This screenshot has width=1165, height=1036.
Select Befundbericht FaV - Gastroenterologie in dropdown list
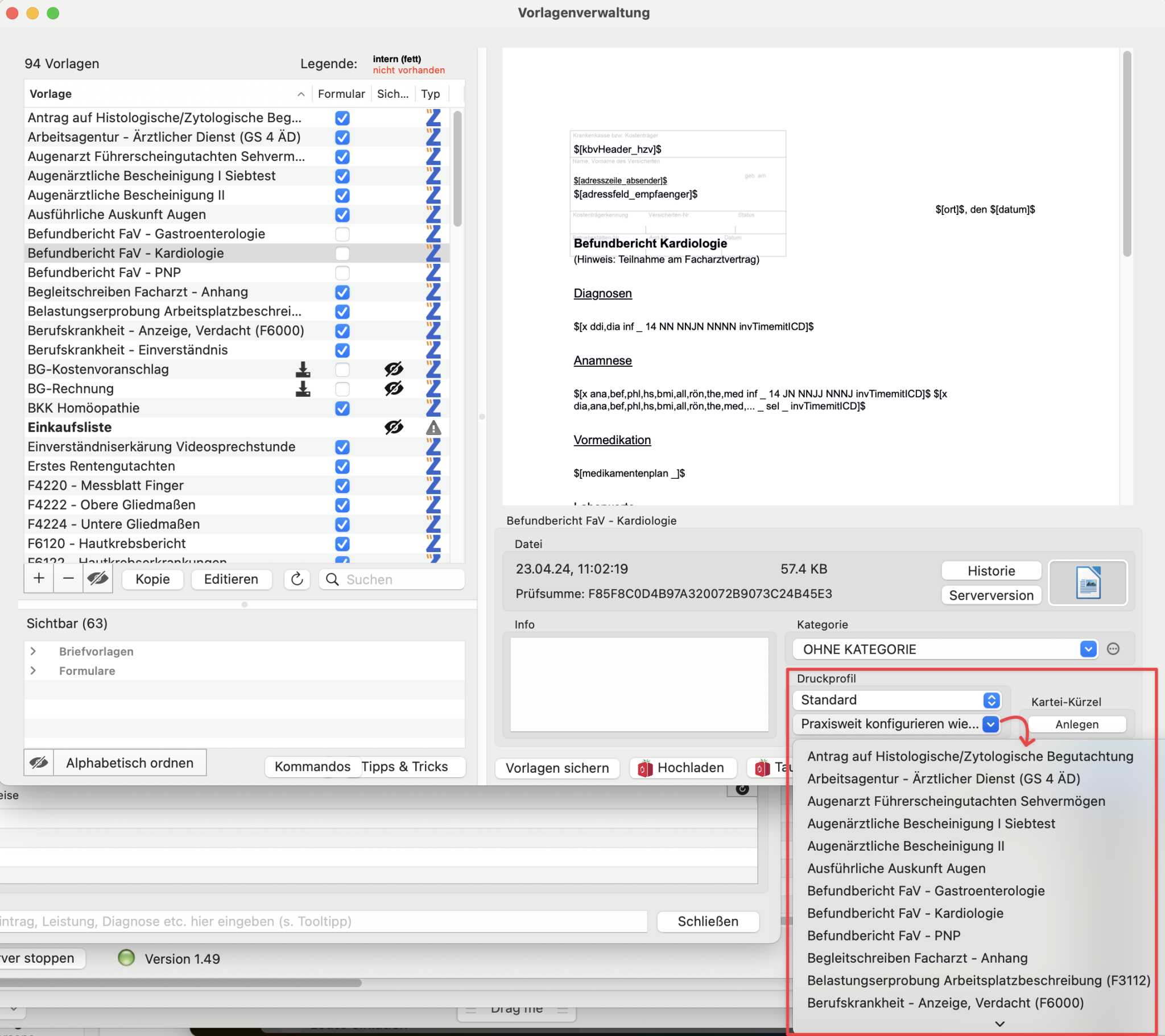tap(926, 890)
